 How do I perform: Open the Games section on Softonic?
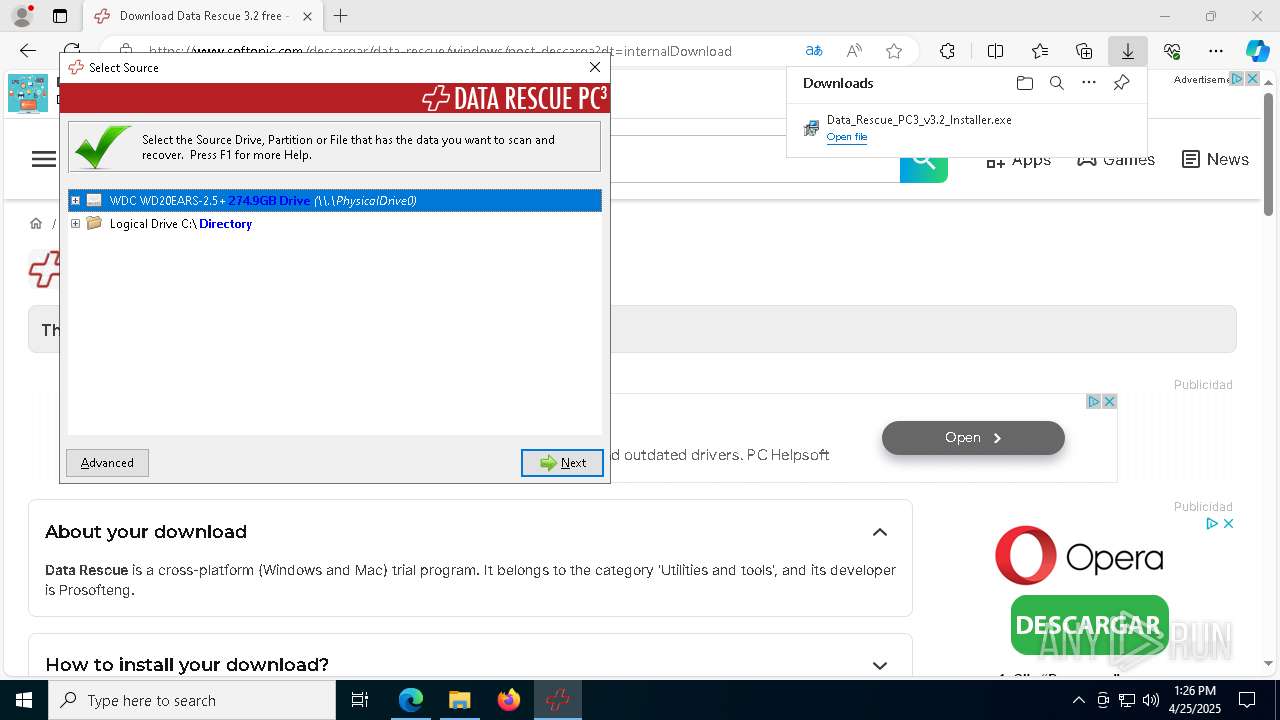pyautogui.click(x=1116, y=159)
